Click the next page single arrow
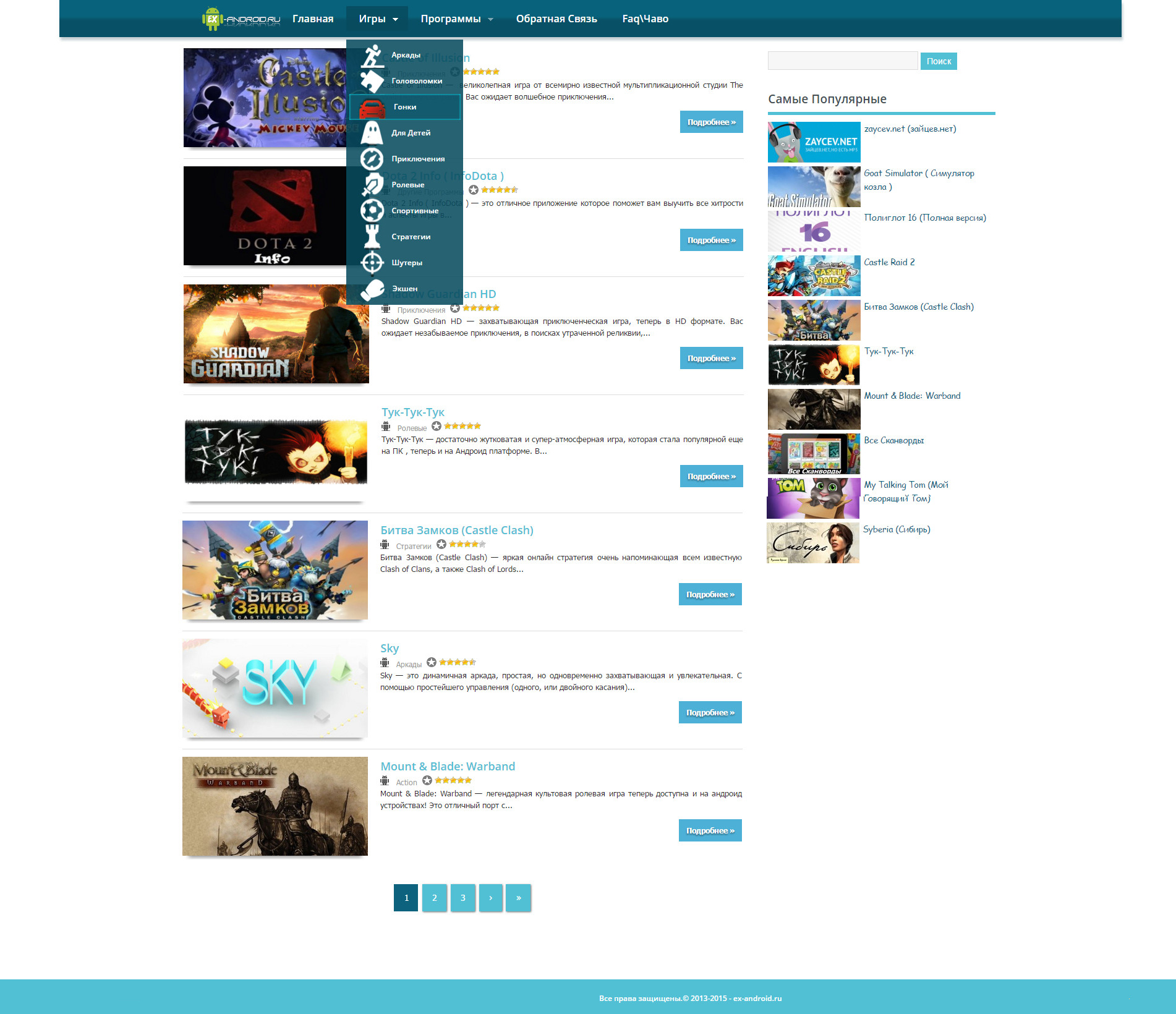Screen dimensions: 1176x1014 coord(491,898)
